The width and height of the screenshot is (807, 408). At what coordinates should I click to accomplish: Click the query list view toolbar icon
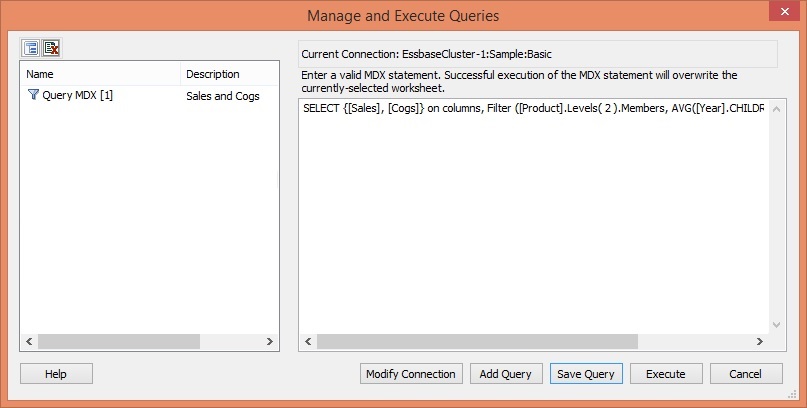(x=31, y=48)
